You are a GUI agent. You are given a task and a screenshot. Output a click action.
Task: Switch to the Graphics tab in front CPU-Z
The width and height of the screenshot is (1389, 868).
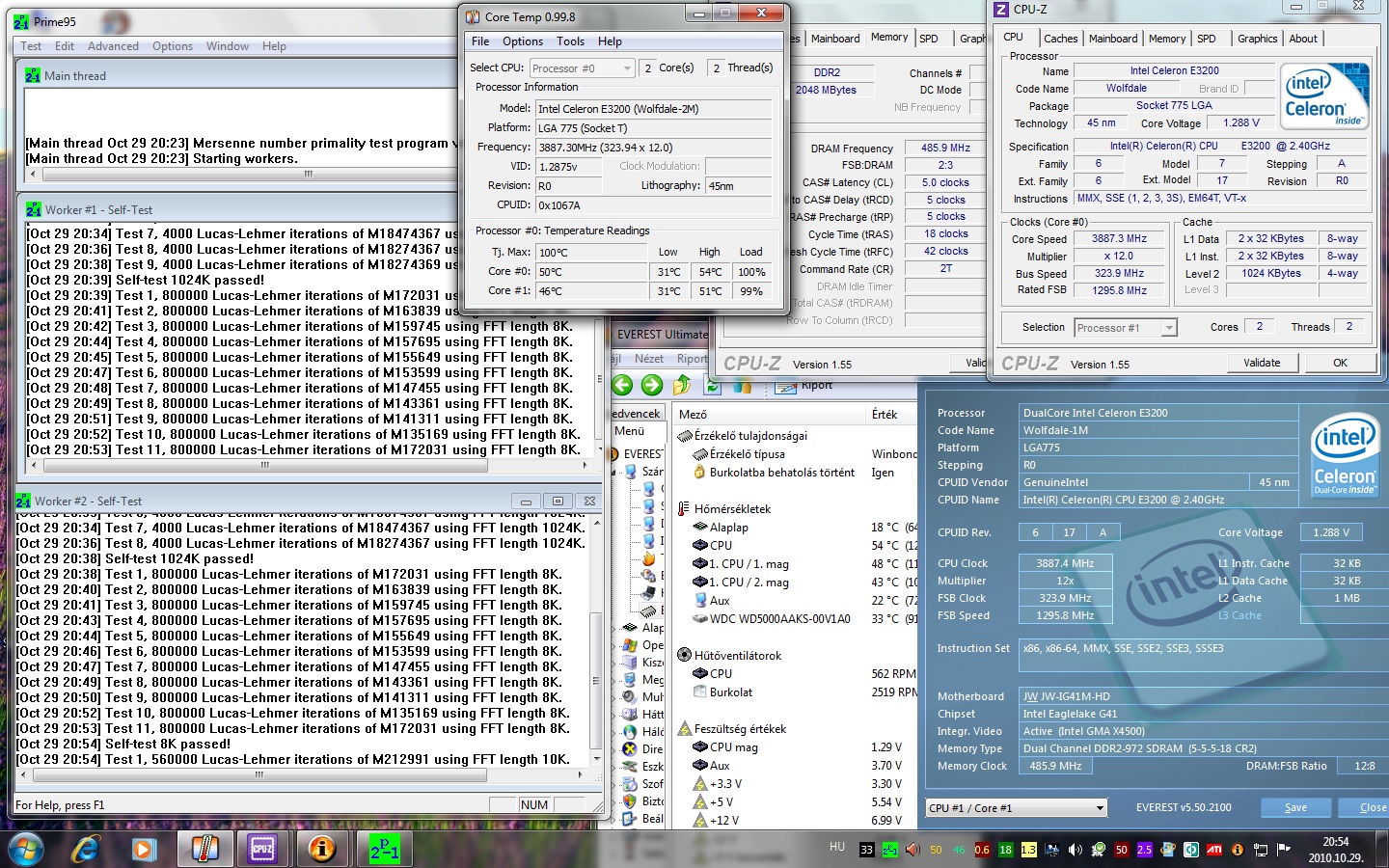point(1257,39)
